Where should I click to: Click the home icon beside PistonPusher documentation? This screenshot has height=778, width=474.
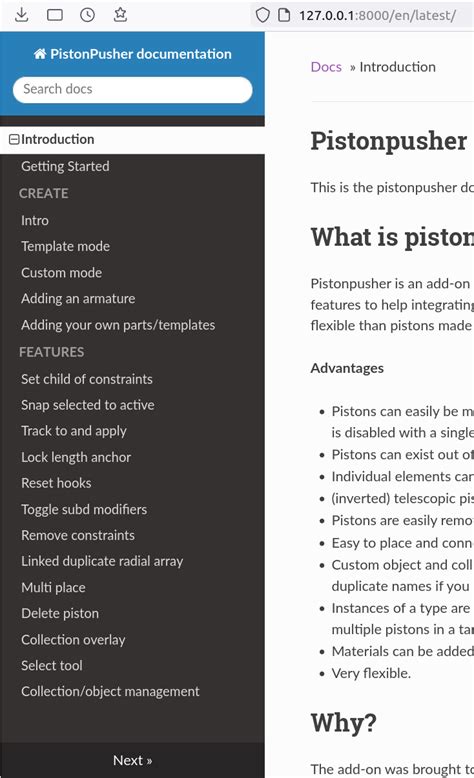(40, 54)
